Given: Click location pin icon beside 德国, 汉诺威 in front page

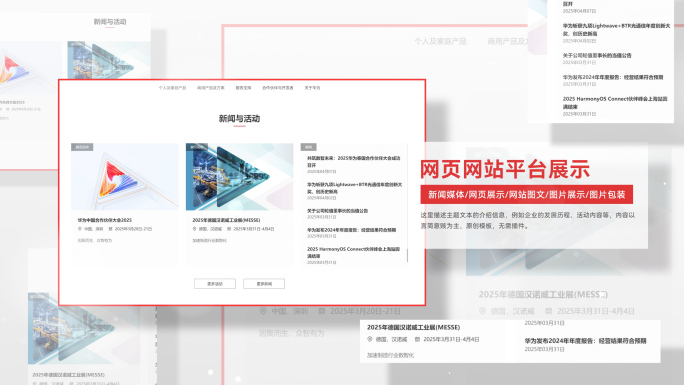Looking at the screenshot, I should pyautogui.click(x=194, y=229).
